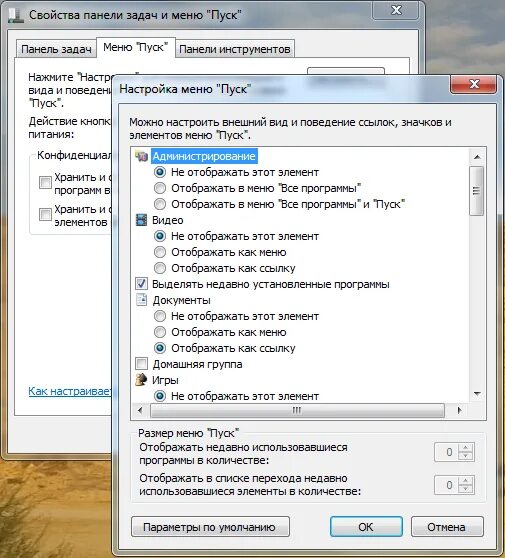This screenshot has width=505, height=558.
Task: Click the vertical scrollbar thumb
Action: [x=477, y=191]
